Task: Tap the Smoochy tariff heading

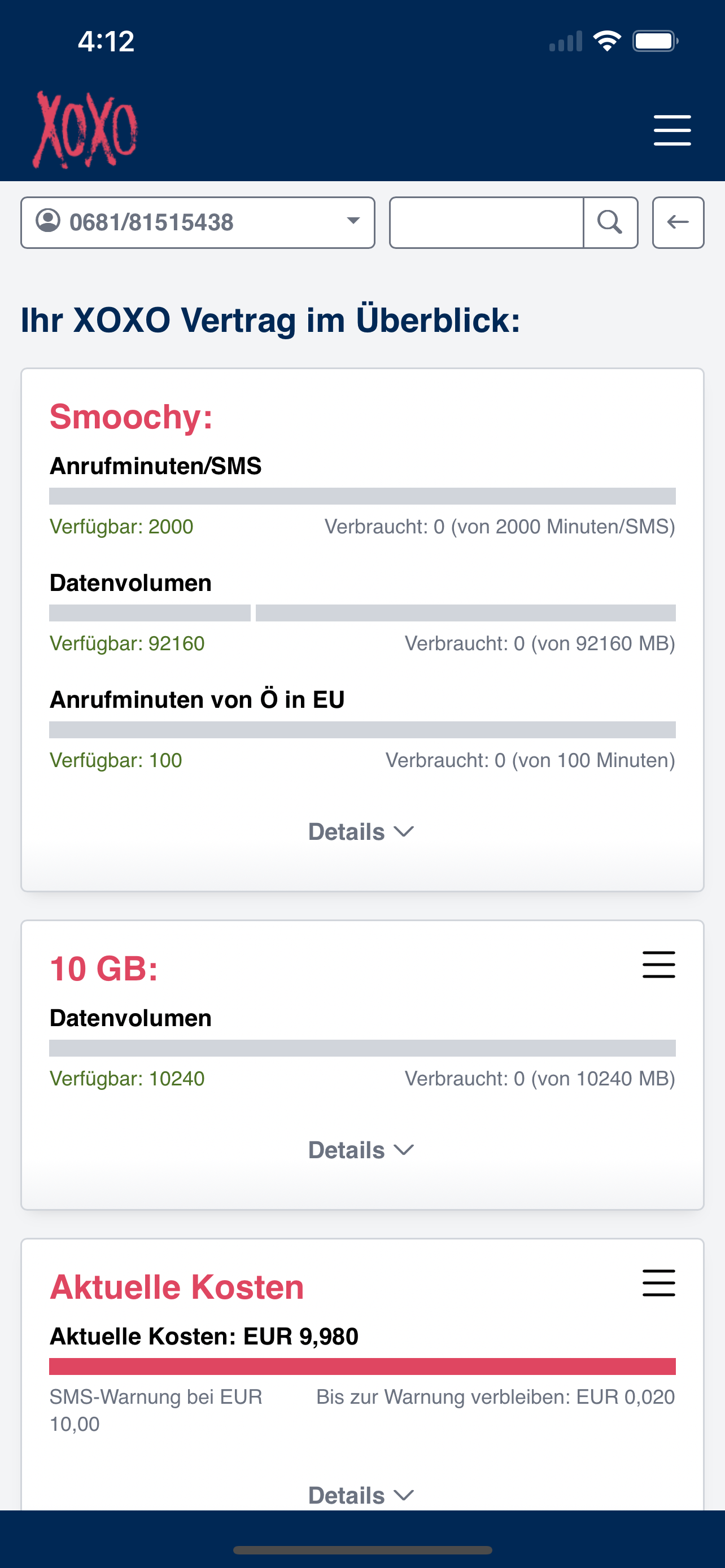Action: [x=132, y=417]
